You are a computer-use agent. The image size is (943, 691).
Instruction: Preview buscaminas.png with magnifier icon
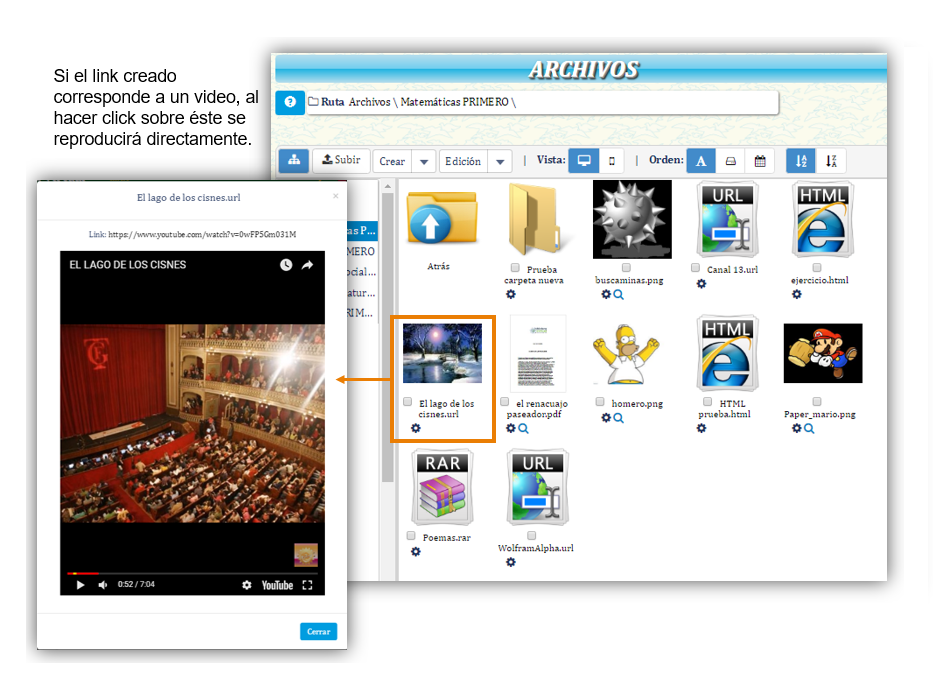click(x=619, y=294)
